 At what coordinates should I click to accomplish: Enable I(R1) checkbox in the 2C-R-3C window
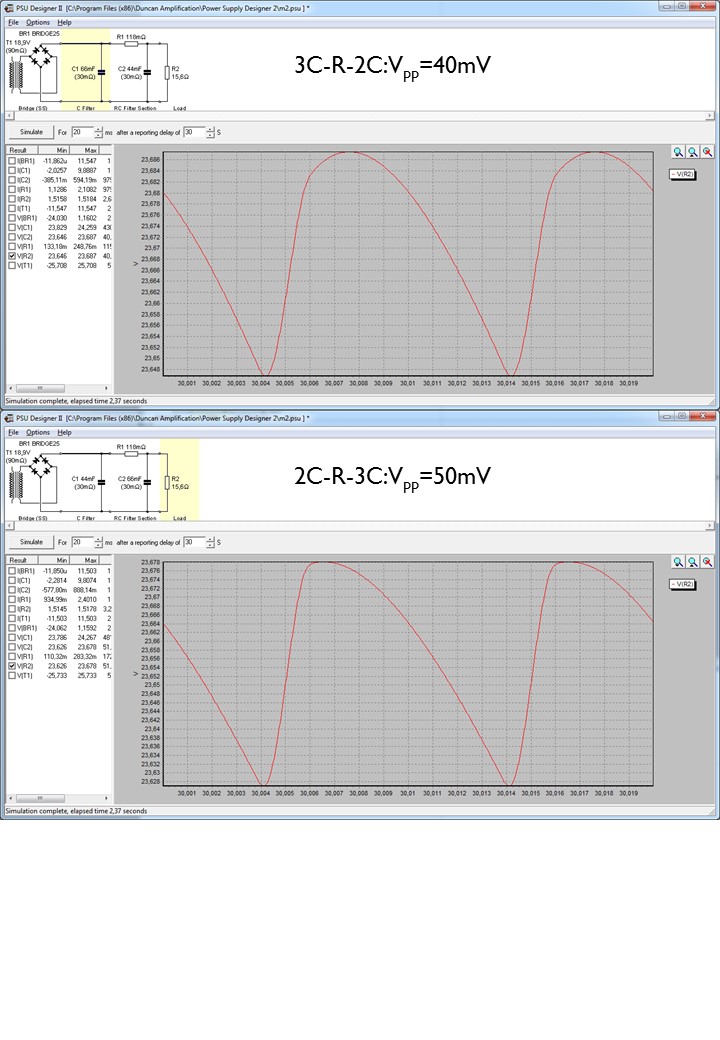12,600
